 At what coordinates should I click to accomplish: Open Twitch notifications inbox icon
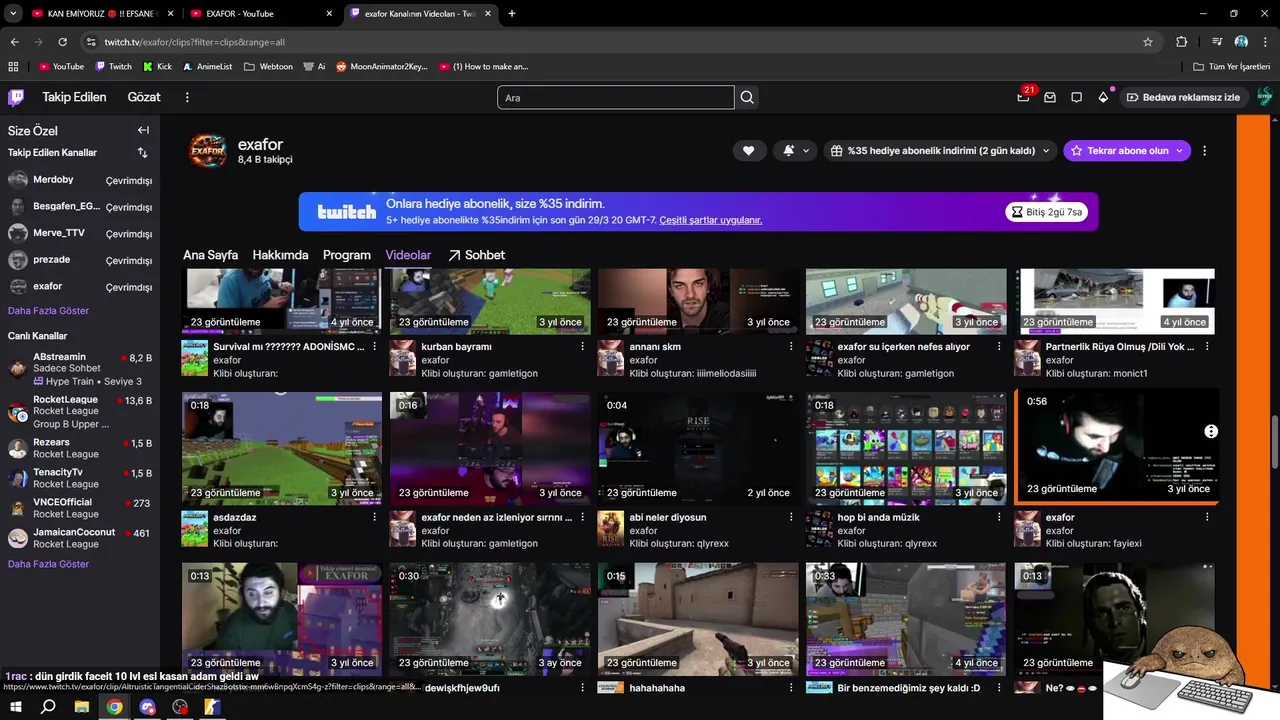(1050, 97)
